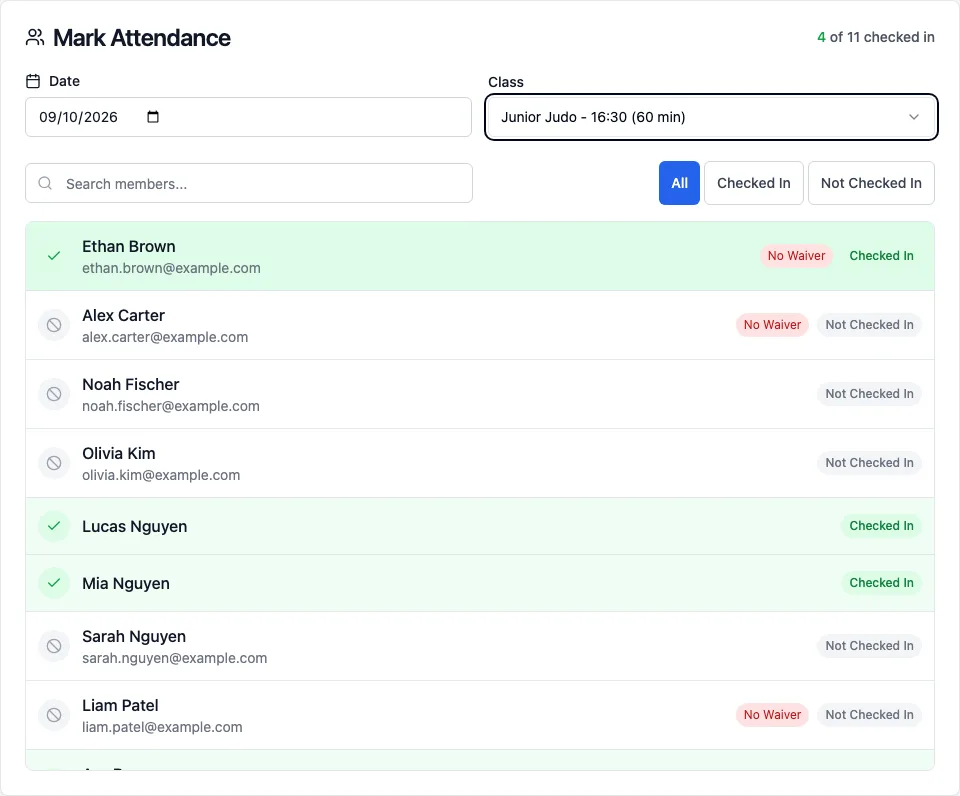Click Alex Carter's Not Checked In badge
The height and width of the screenshot is (796, 960).
869,325
